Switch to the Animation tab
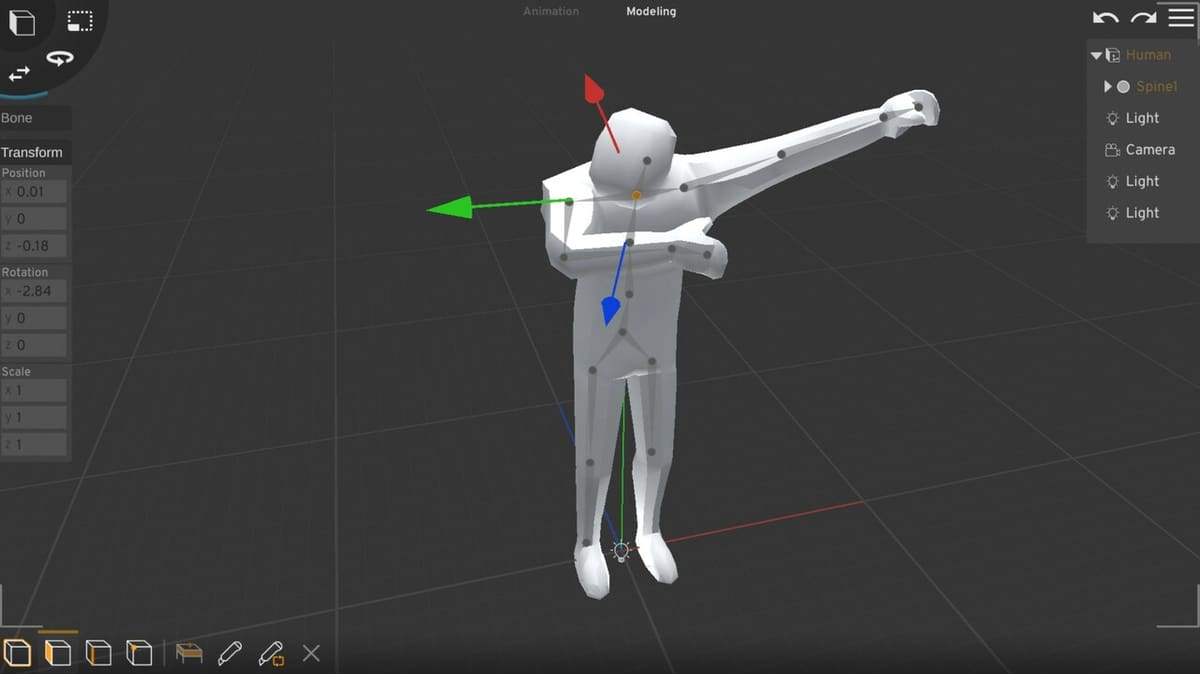The width and height of the screenshot is (1200, 674). (551, 11)
